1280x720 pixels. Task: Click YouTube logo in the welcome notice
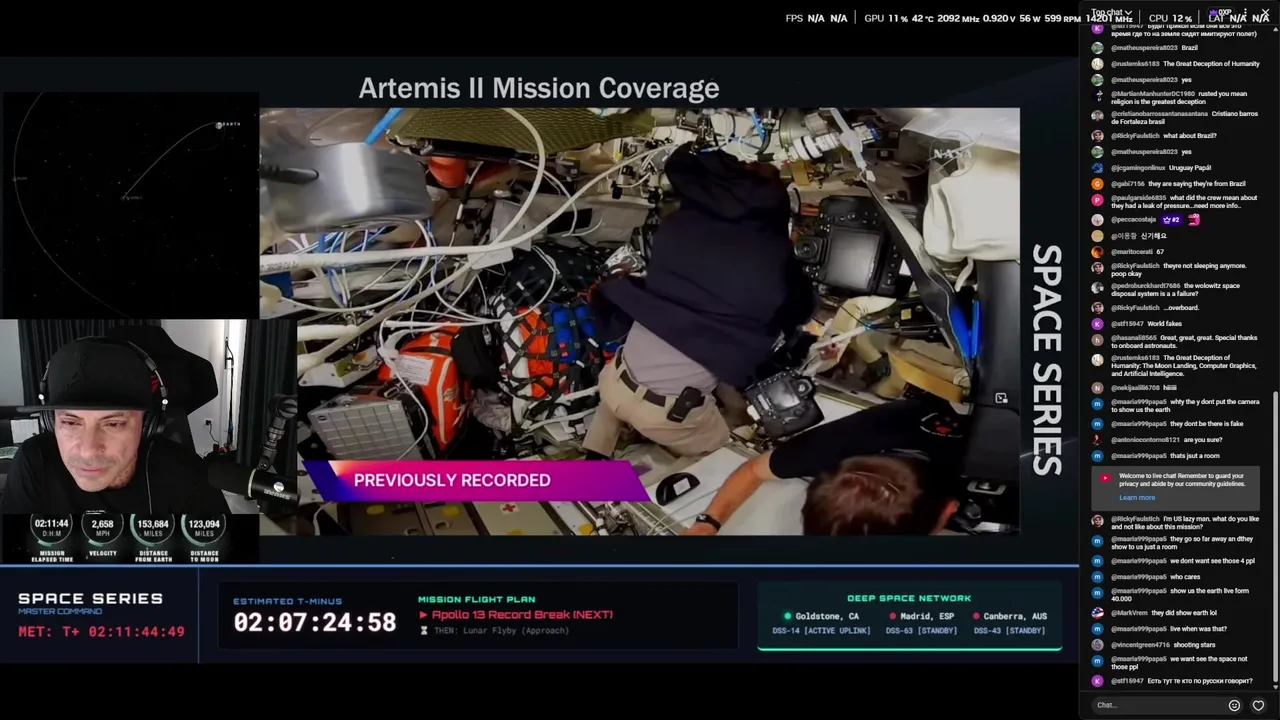point(1105,478)
